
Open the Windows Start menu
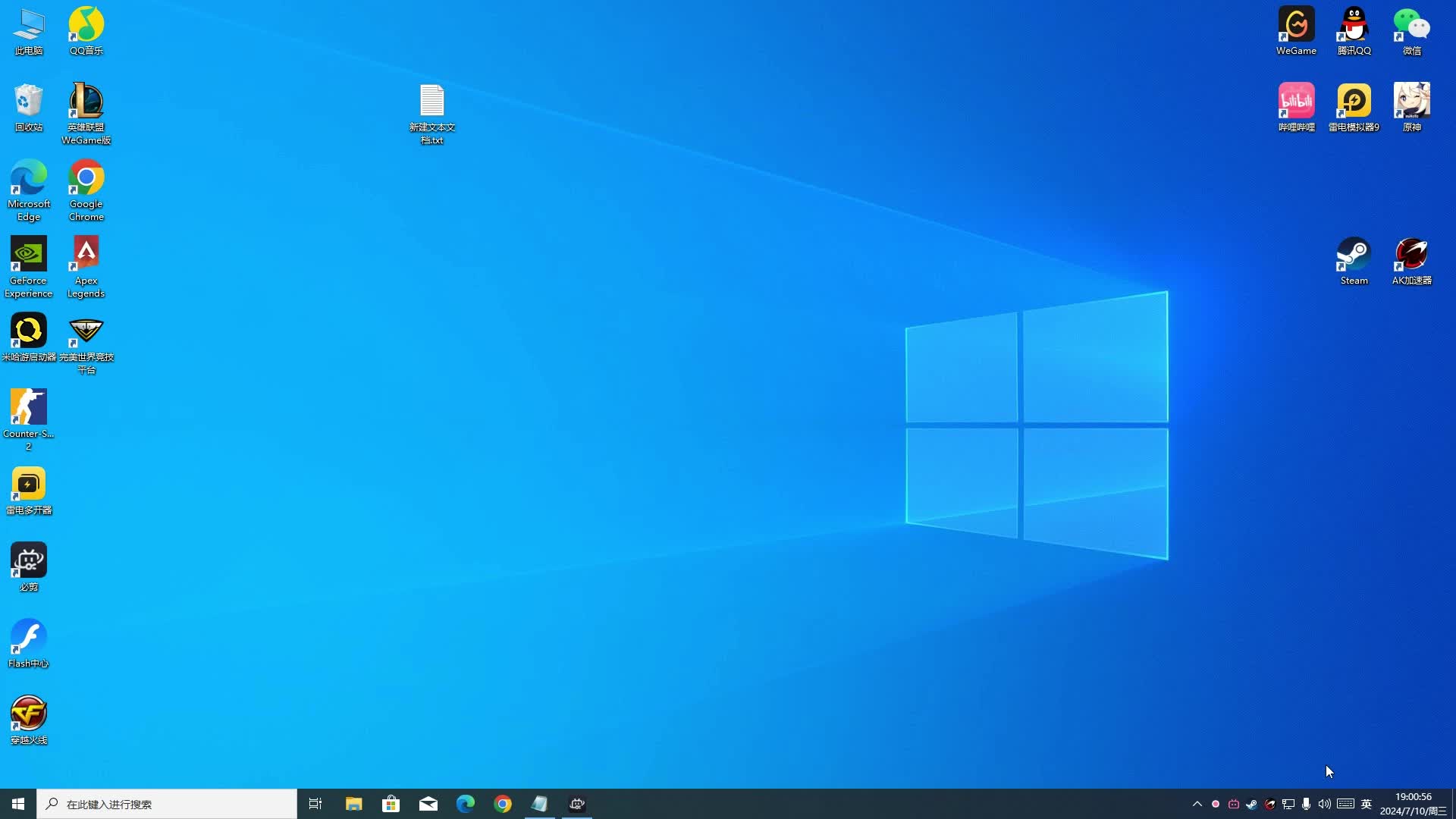point(18,804)
